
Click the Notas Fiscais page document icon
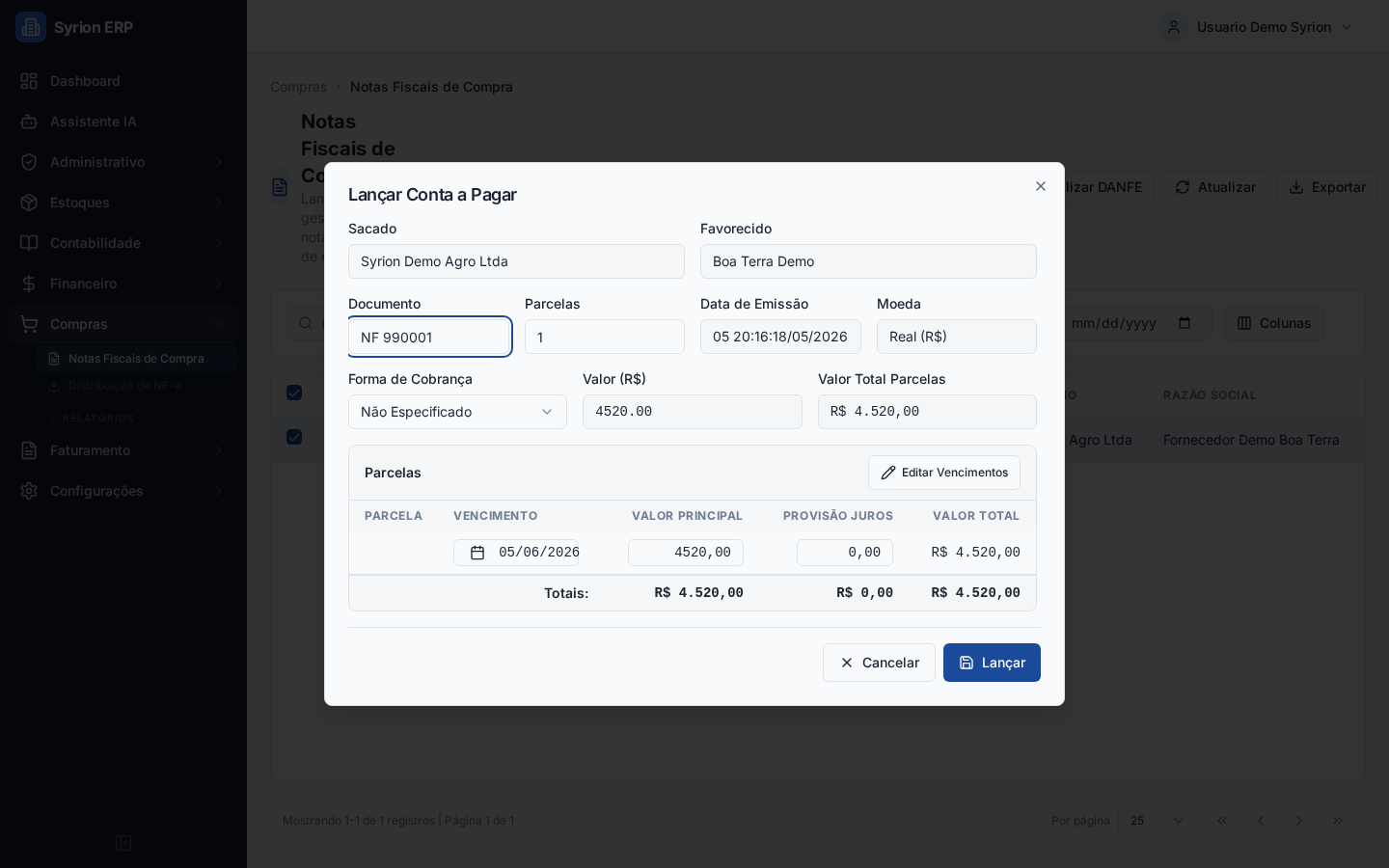coord(280,187)
